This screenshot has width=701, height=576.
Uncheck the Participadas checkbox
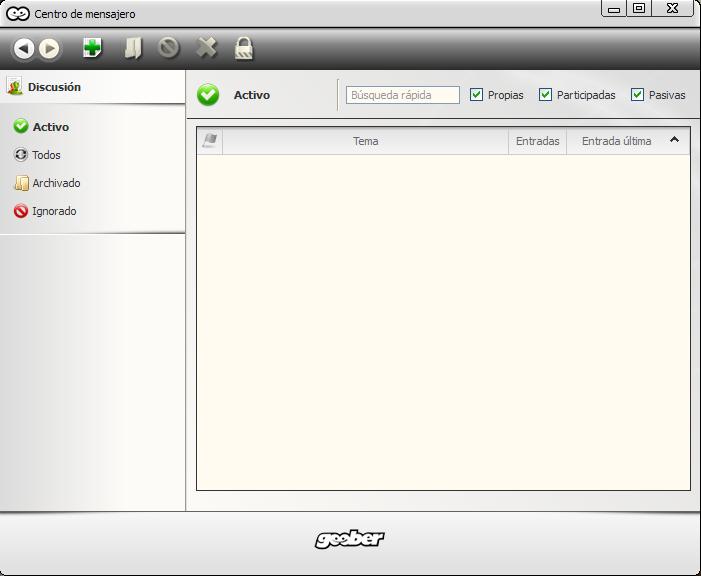(545, 95)
